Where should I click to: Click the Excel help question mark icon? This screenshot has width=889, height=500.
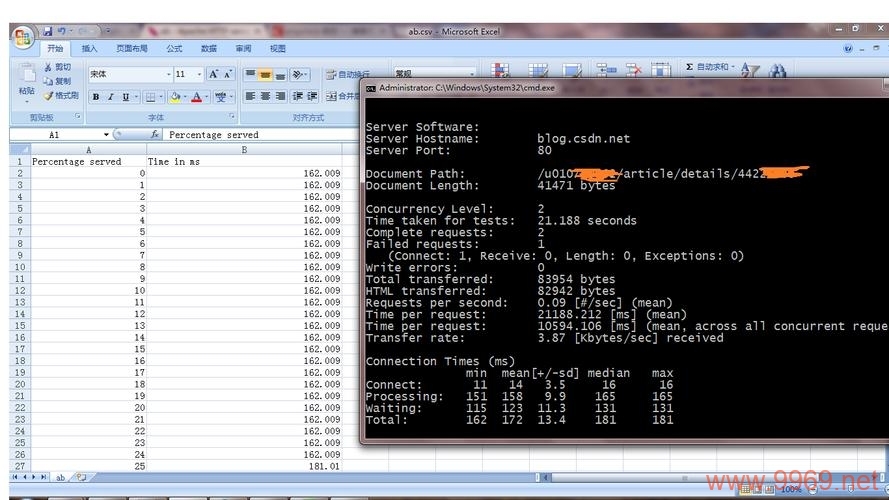(848, 49)
